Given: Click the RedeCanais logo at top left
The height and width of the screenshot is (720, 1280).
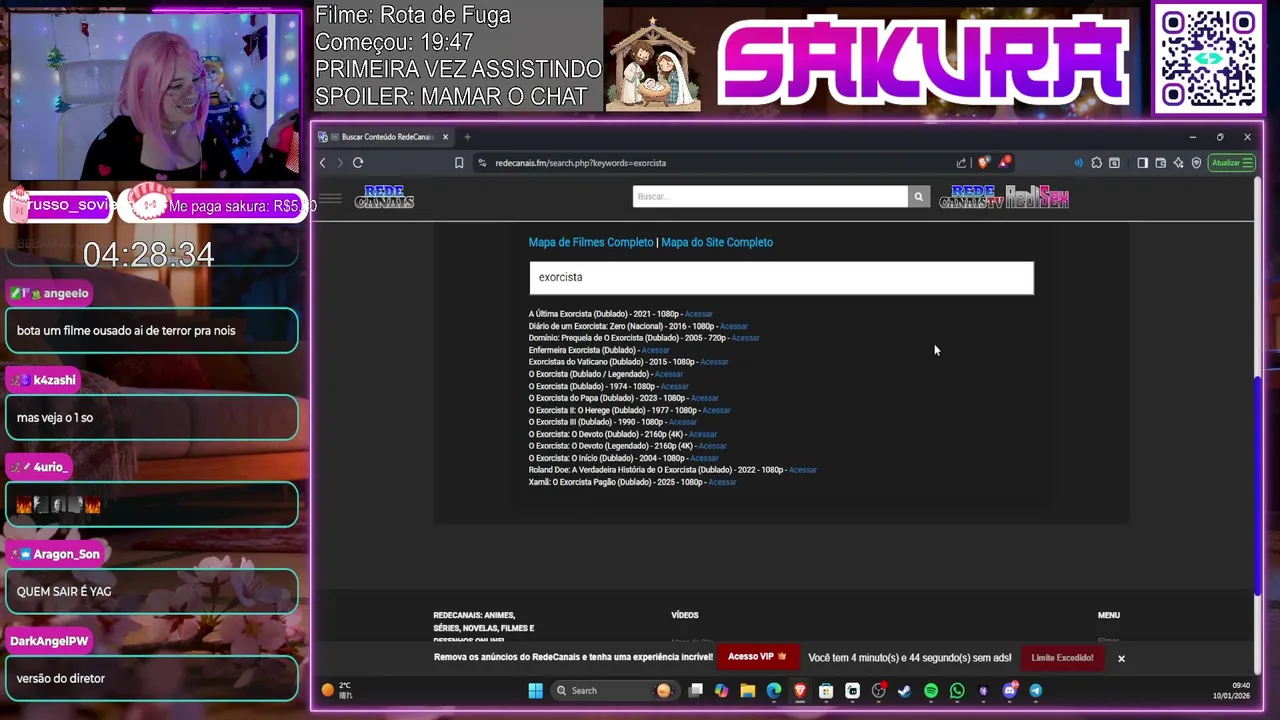Looking at the screenshot, I should [384, 198].
